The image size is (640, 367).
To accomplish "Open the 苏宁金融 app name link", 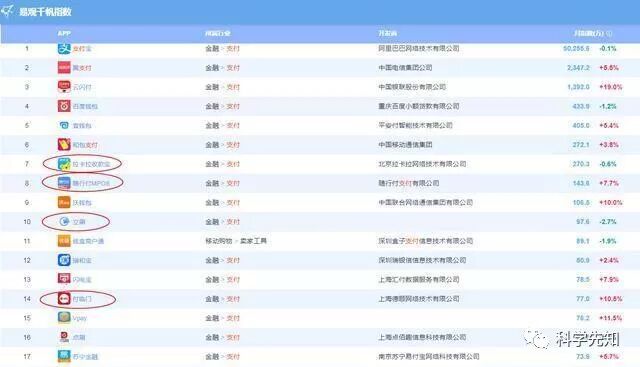I will click(85, 357).
